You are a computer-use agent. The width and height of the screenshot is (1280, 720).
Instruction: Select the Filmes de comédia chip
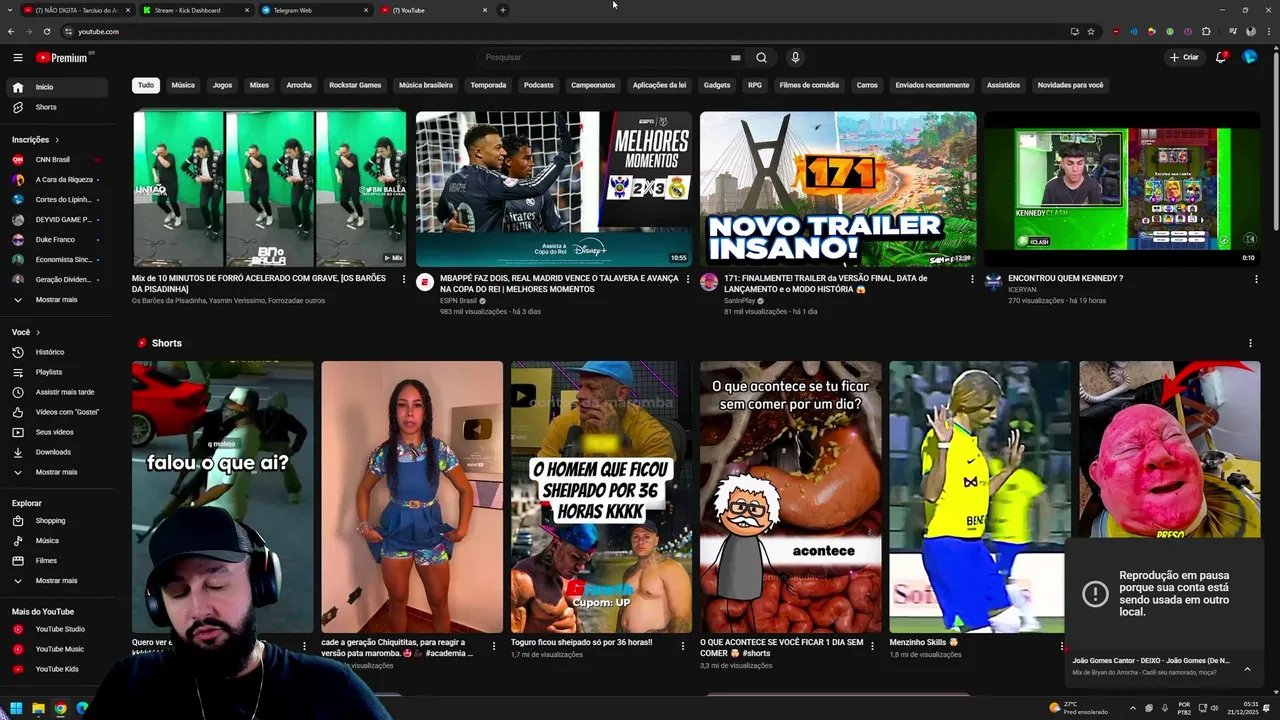809,85
